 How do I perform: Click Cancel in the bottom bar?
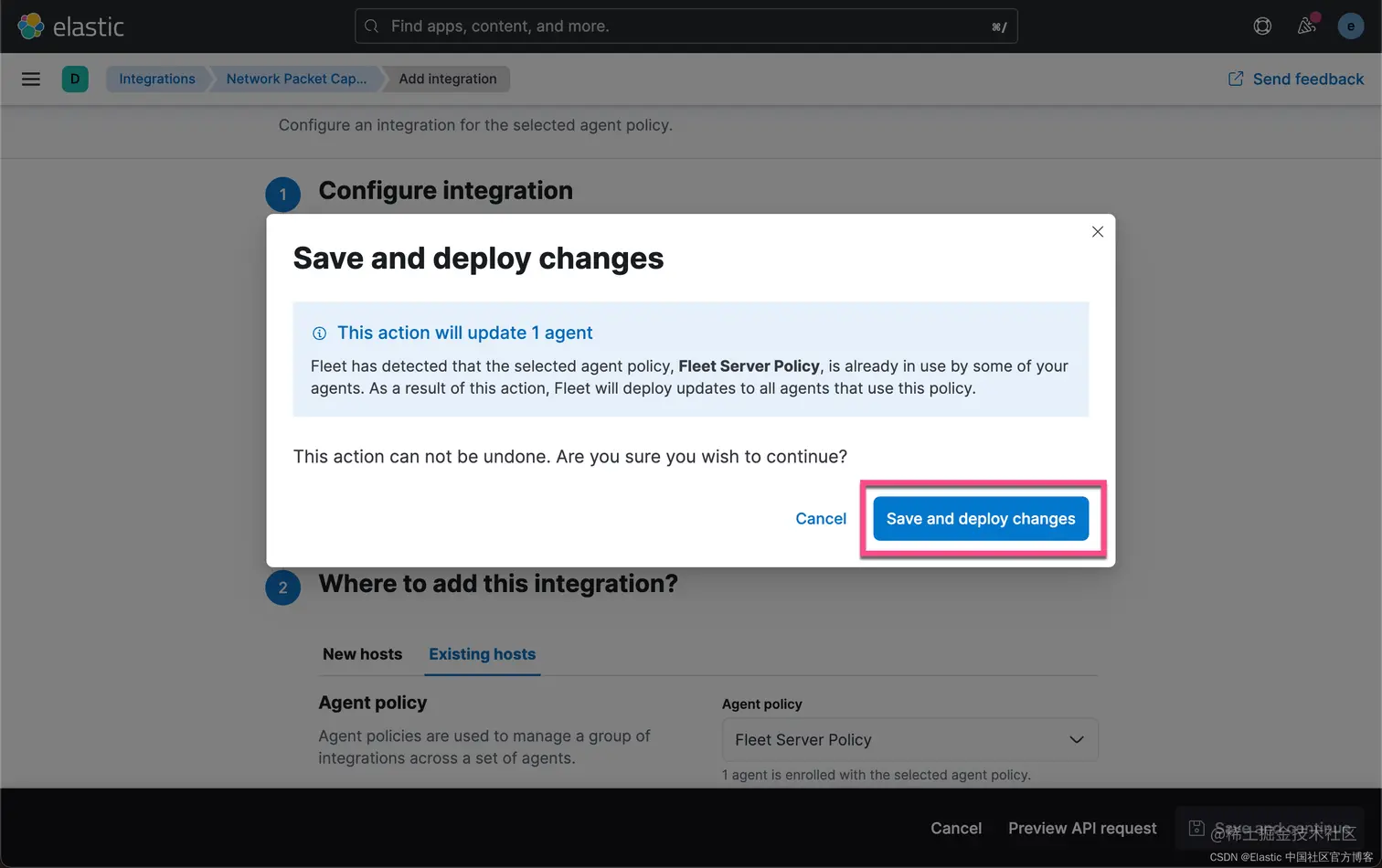pyautogui.click(x=956, y=828)
